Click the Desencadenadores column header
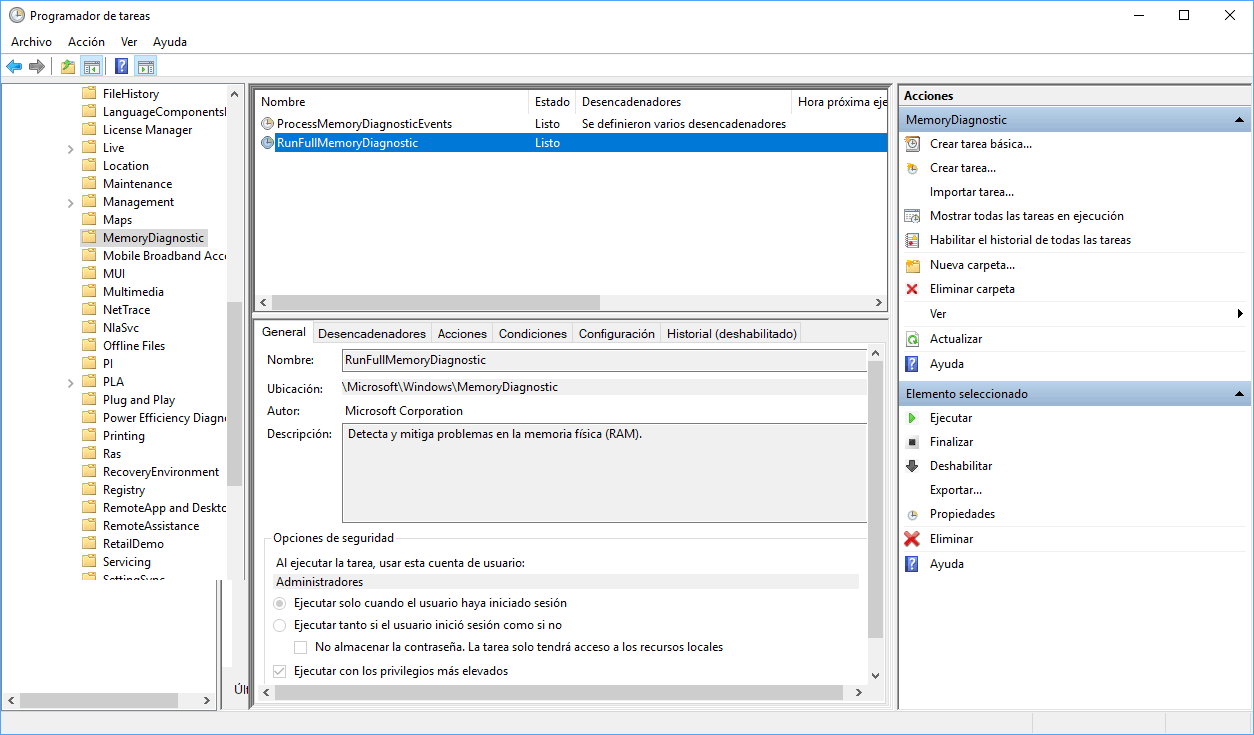1254x735 pixels. click(684, 102)
